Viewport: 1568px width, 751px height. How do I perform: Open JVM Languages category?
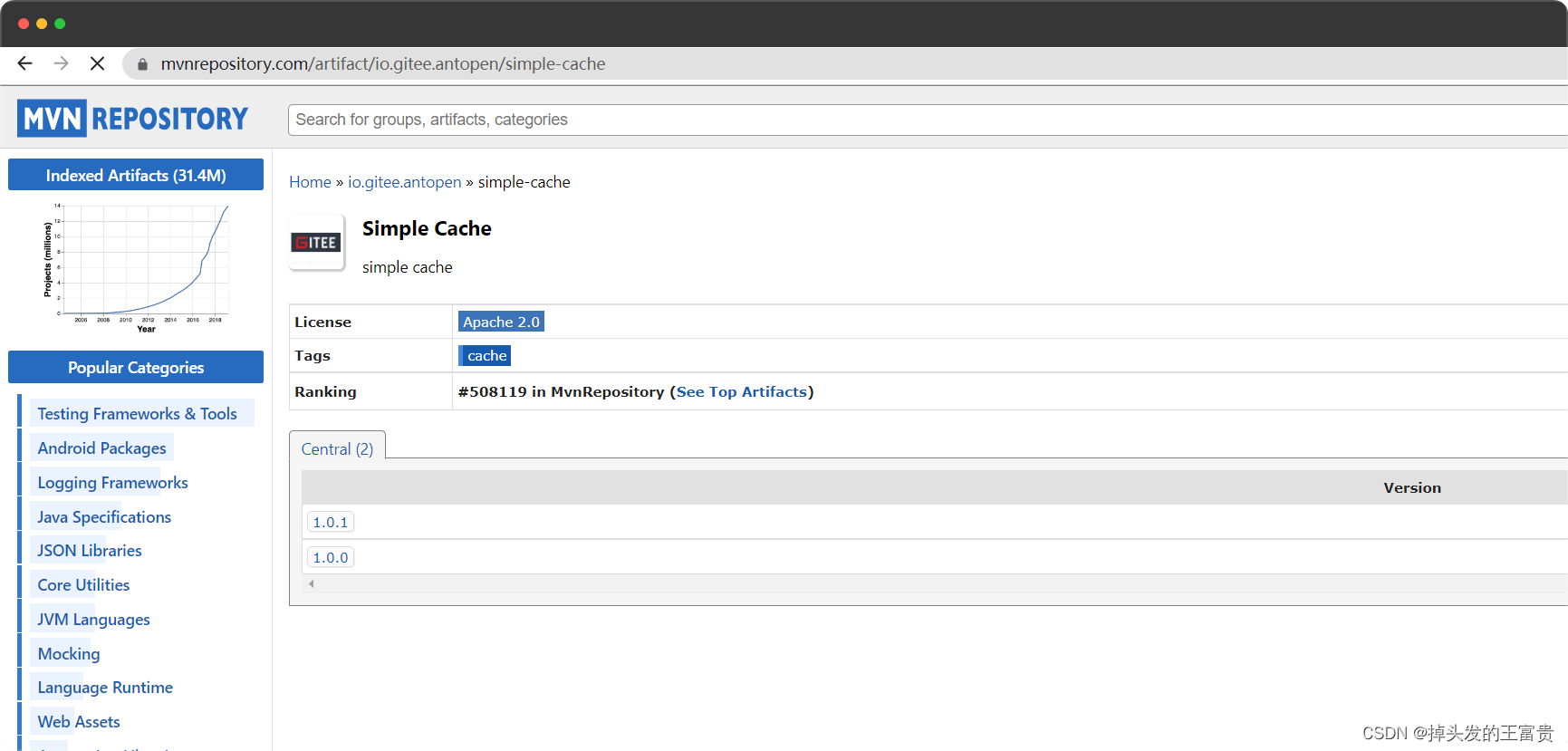pyautogui.click(x=93, y=620)
